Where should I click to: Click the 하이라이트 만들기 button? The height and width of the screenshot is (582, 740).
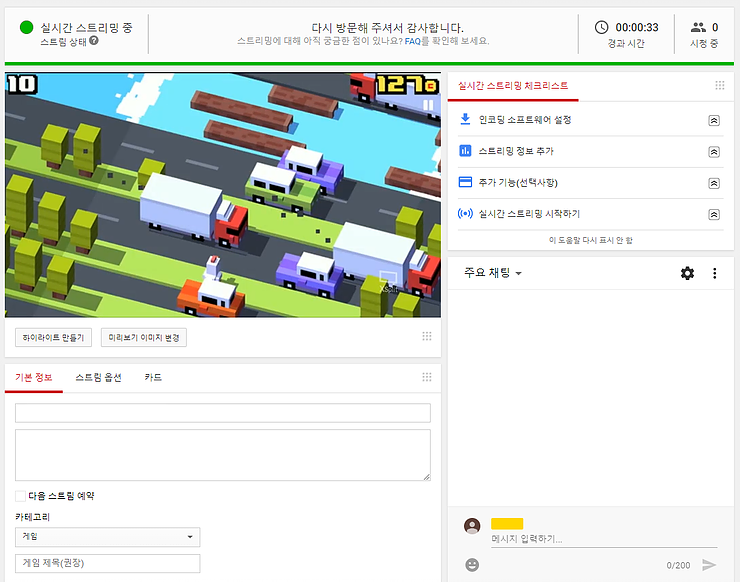click(x=53, y=337)
